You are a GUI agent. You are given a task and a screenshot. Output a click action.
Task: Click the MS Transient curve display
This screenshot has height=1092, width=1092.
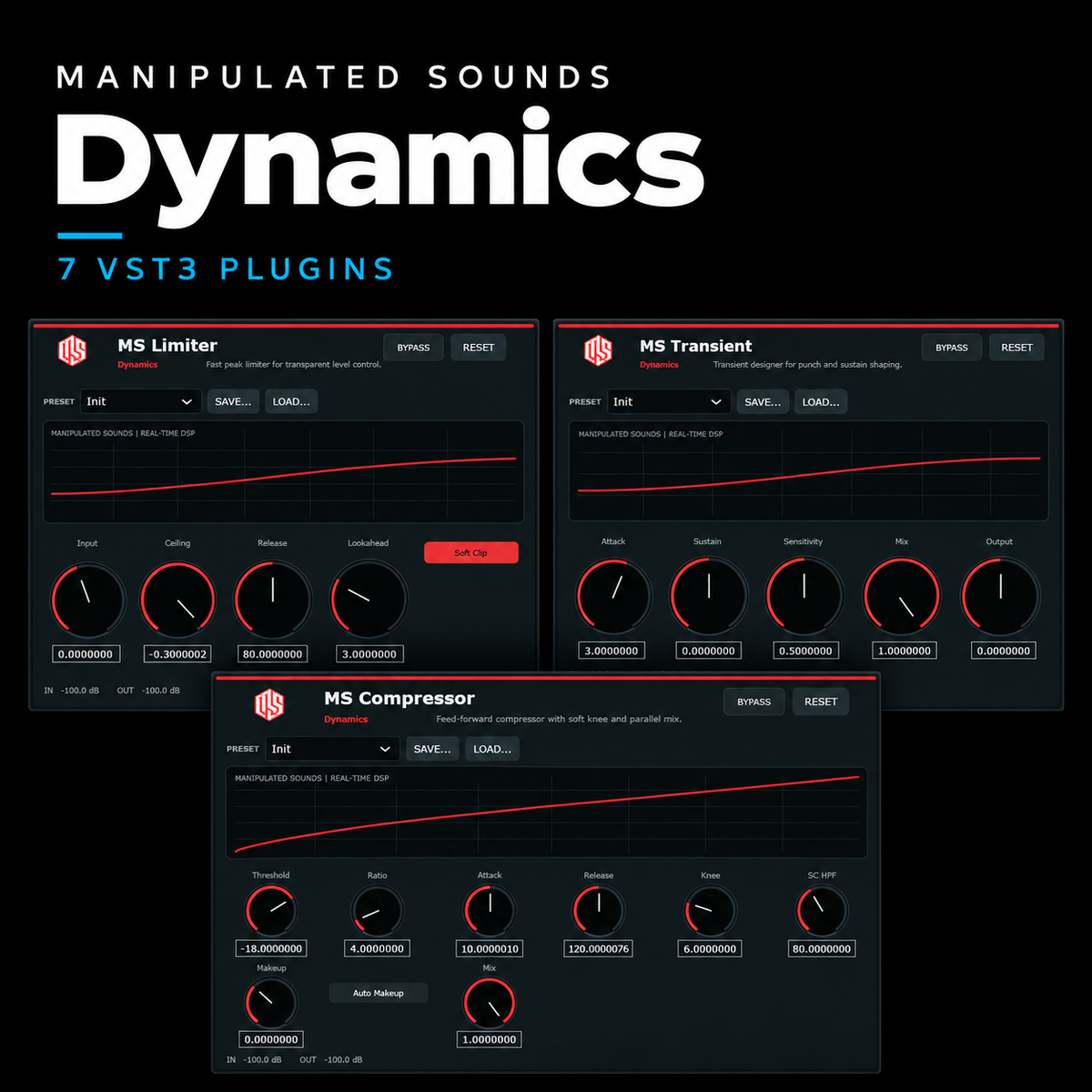(809, 470)
